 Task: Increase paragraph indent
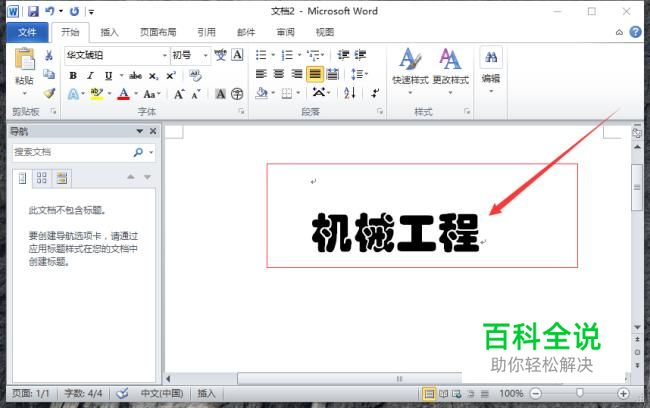pos(360,55)
